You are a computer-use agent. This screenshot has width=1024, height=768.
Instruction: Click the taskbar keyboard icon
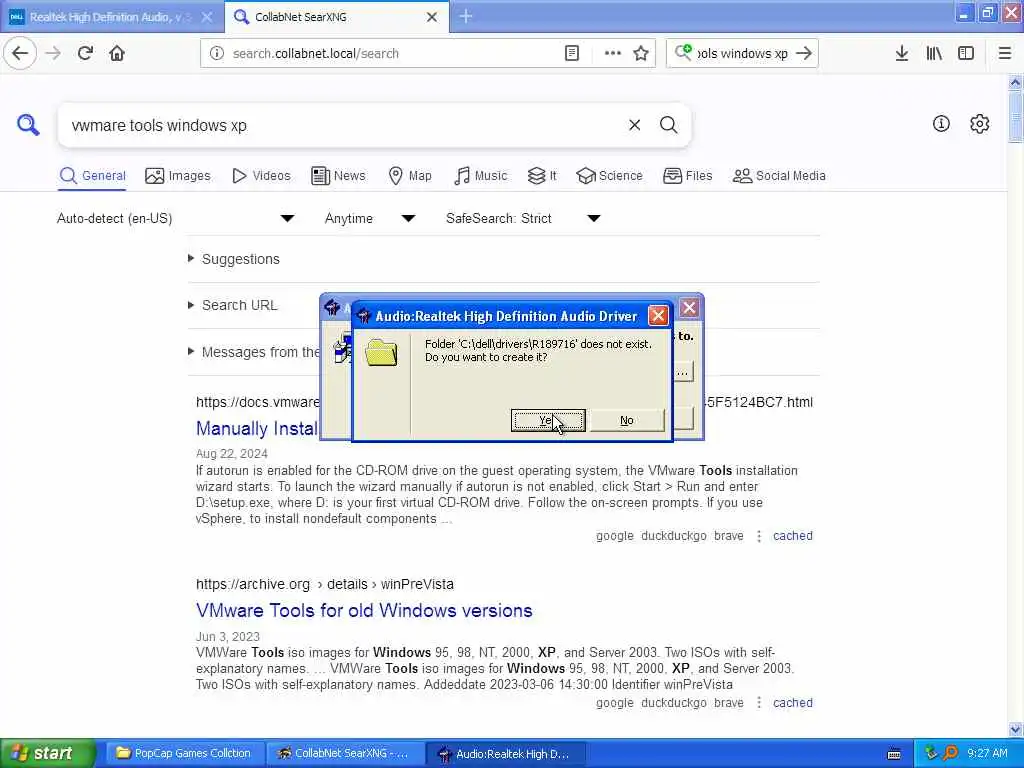click(x=894, y=754)
